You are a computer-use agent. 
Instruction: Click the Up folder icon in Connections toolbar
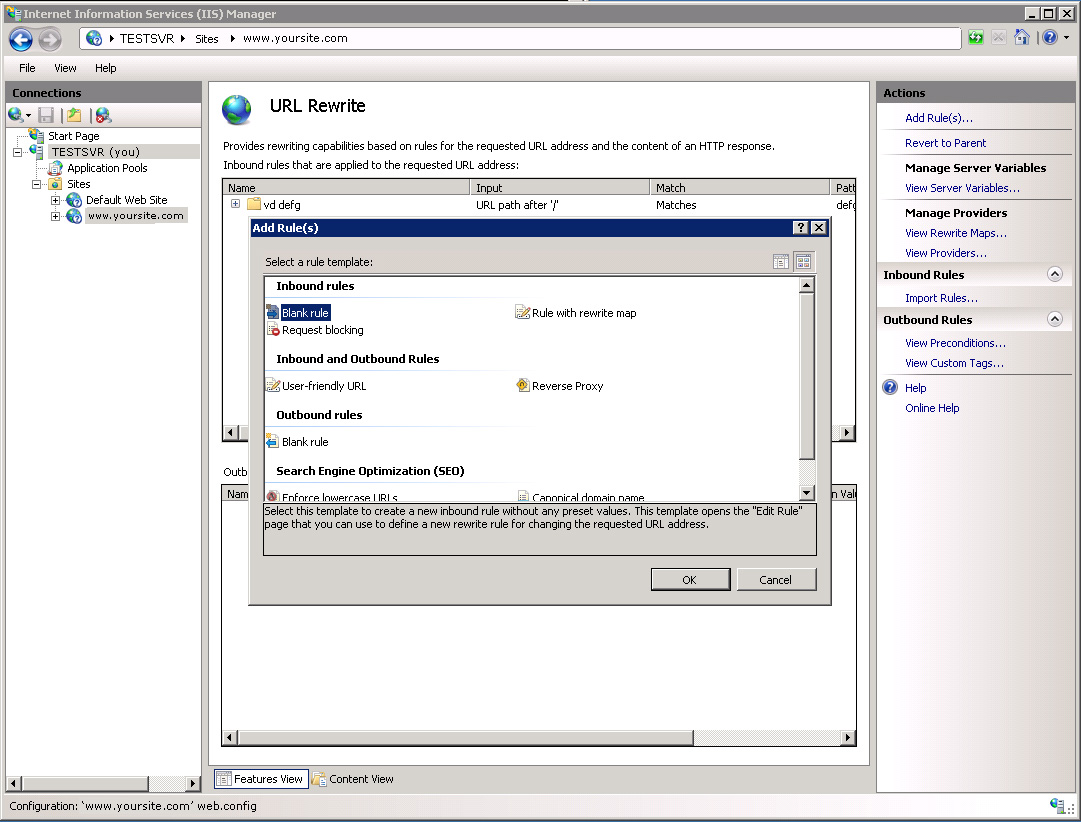(74, 115)
